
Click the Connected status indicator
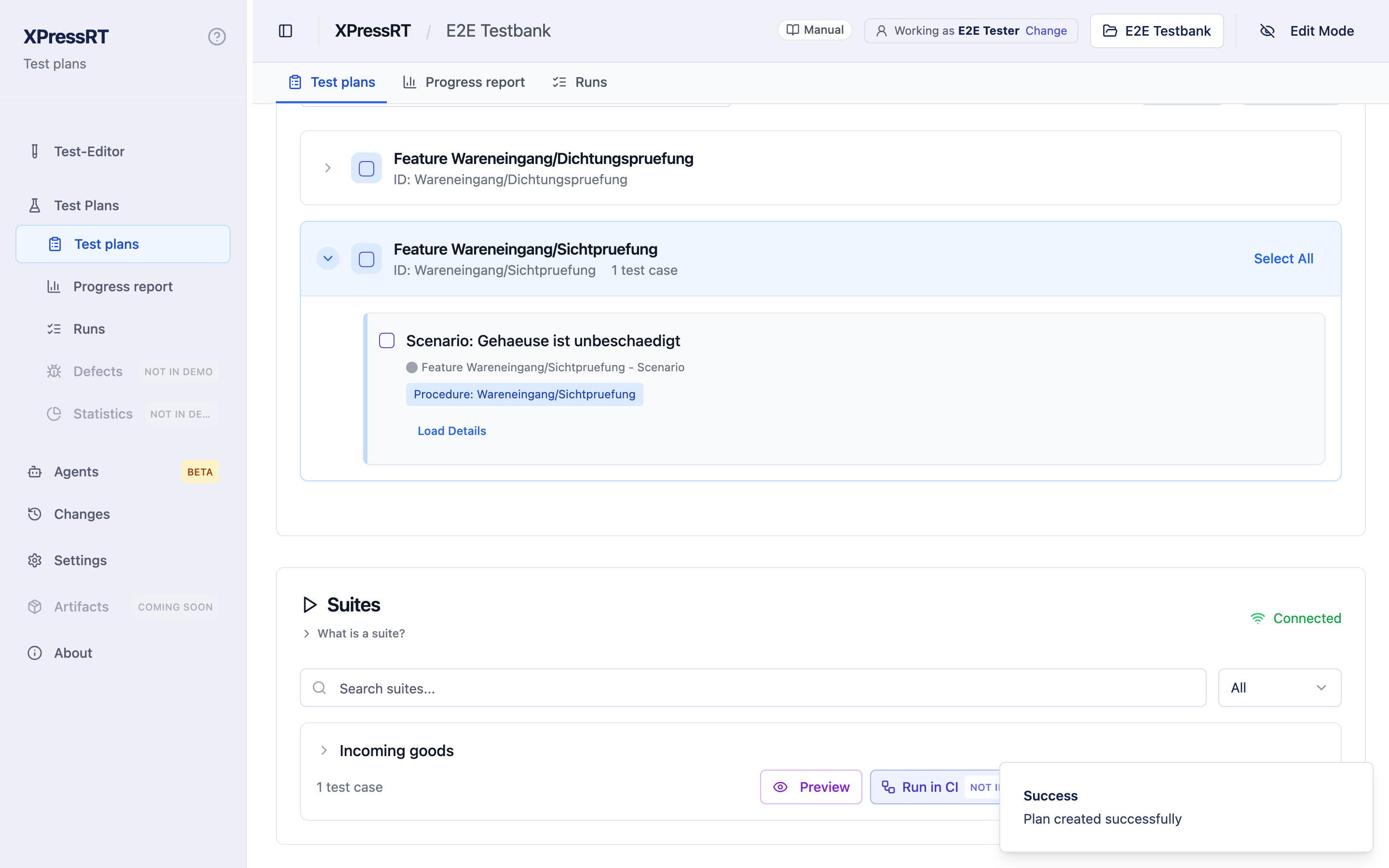pos(1295,618)
